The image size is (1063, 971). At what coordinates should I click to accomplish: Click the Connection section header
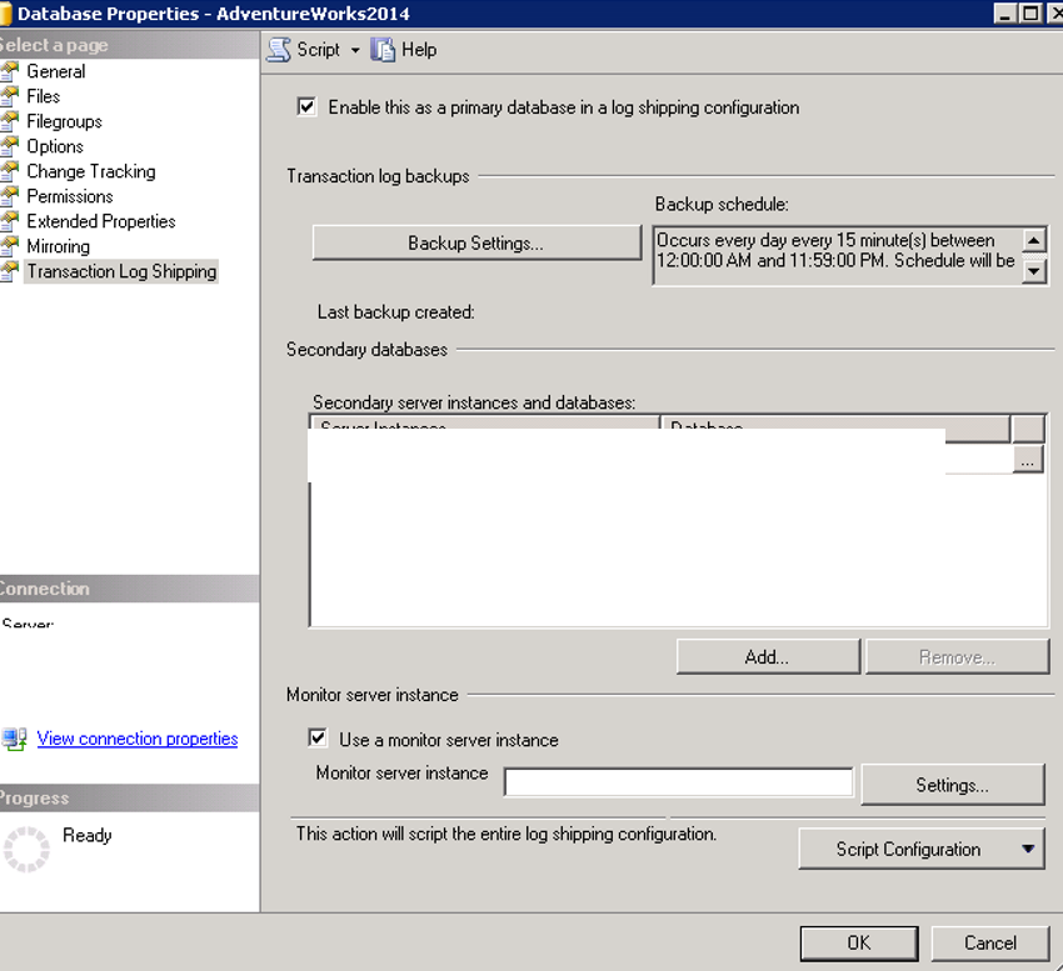[x=129, y=589]
